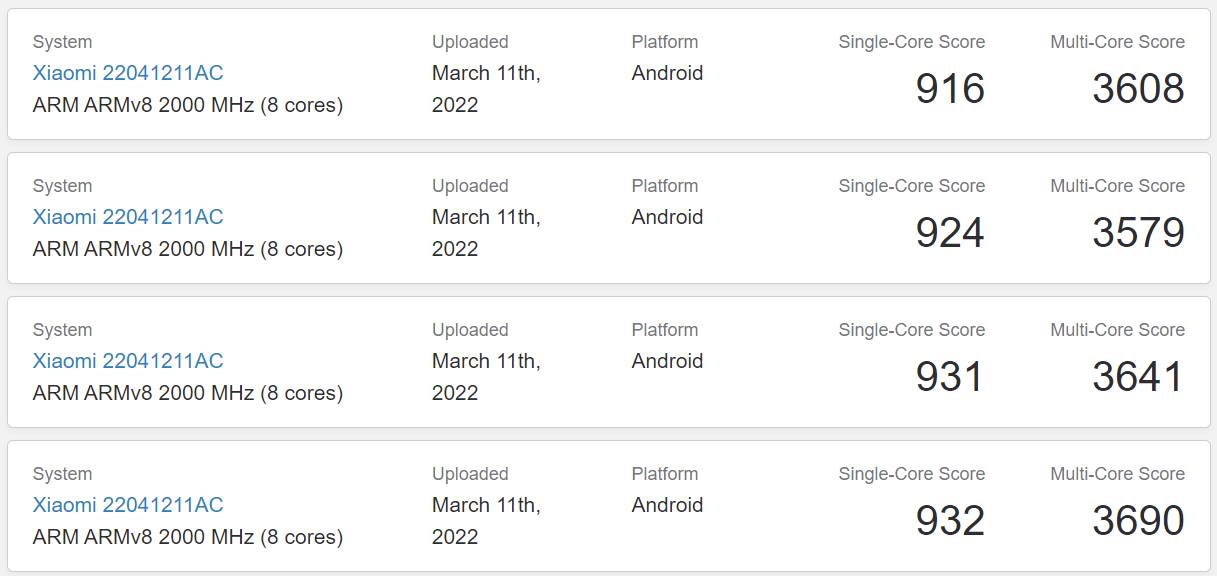Click the upload date in the 3690 result
This screenshot has height=576, width=1217.
(x=486, y=520)
